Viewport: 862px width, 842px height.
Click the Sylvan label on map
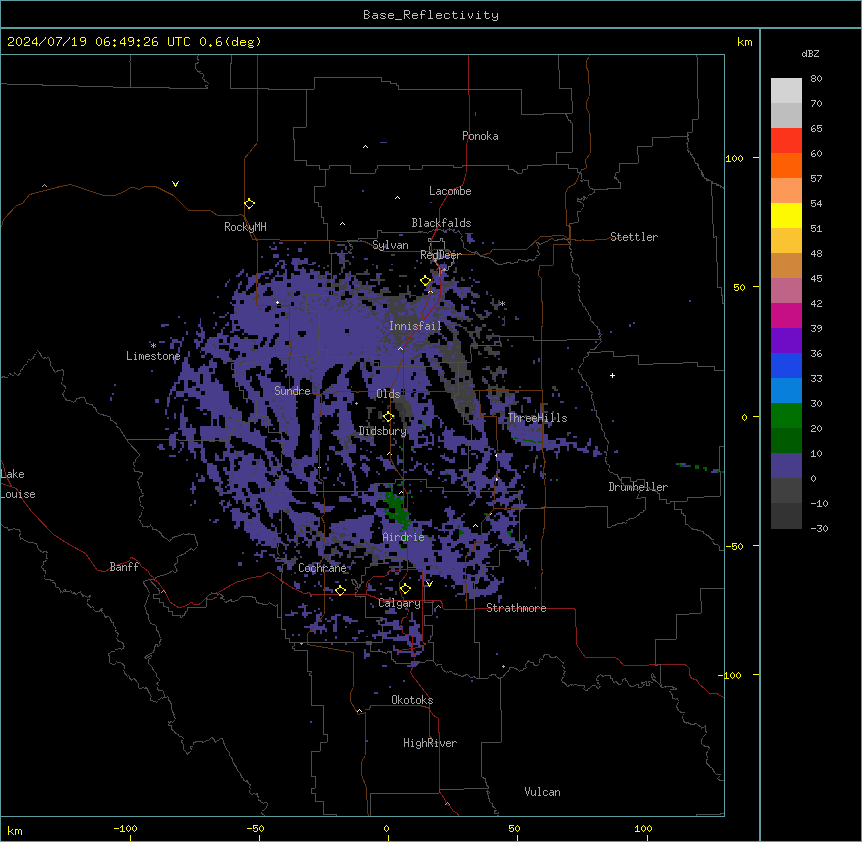(390, 245)
